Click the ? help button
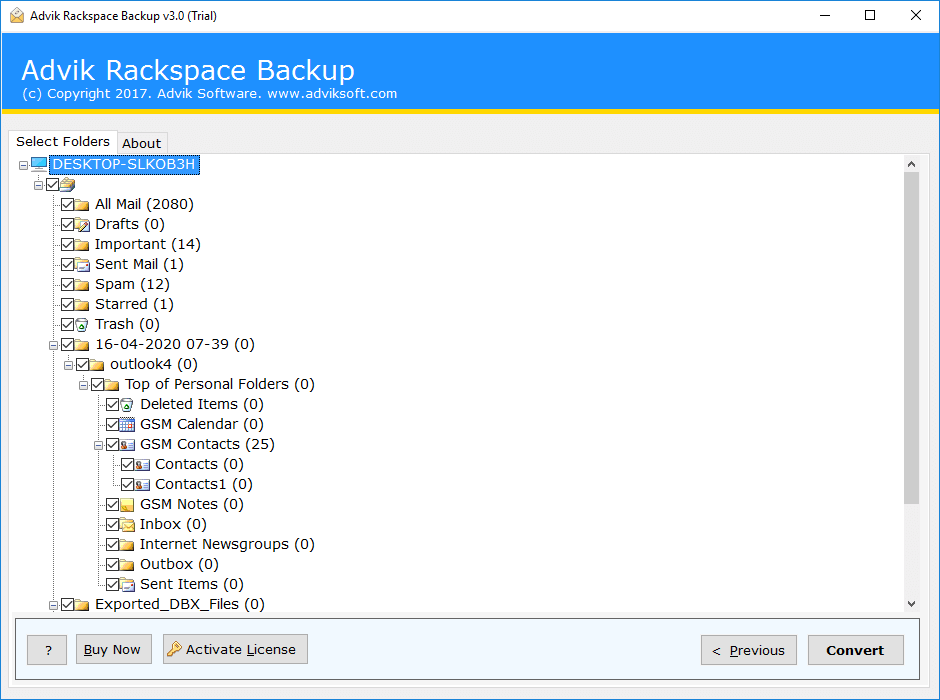 click(x=47, y=650)
